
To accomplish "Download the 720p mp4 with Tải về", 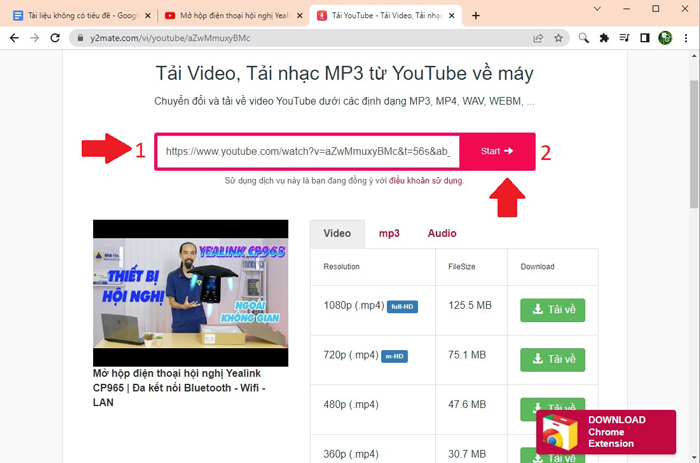I will tap(552, 359).
